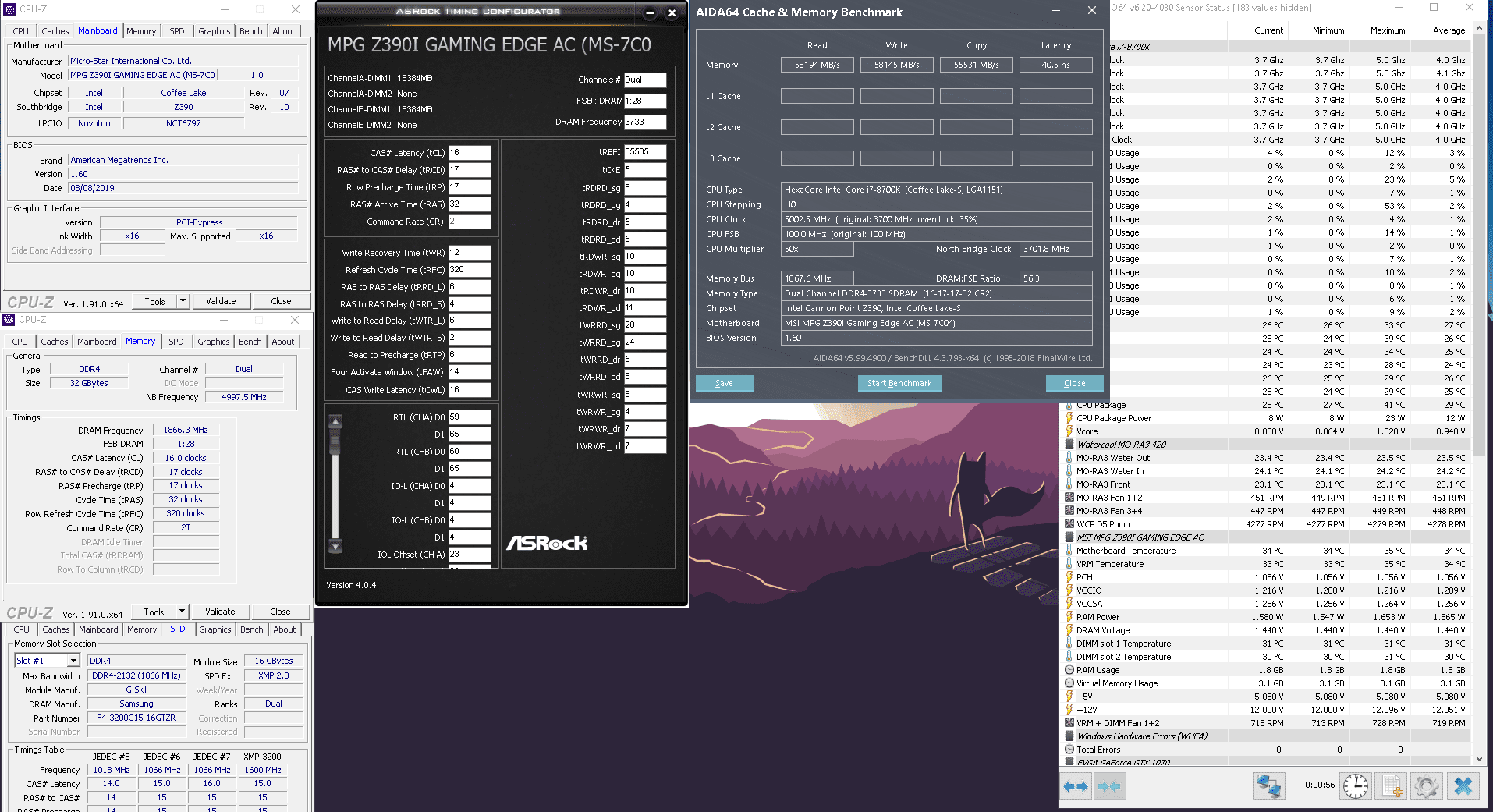Switch to Caches tab in top CPU-Z window
Screen dimensions: 1493x812
55,31
